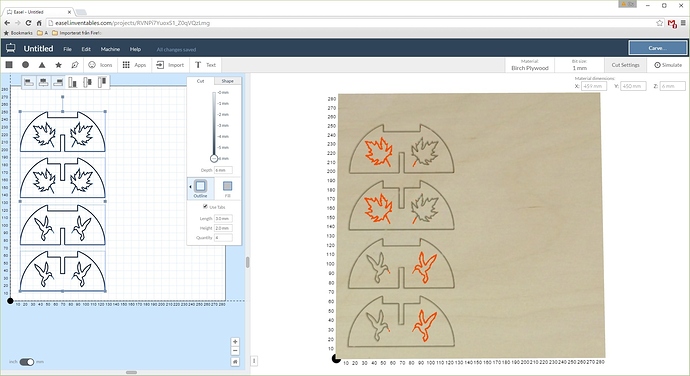Open the Chrome menu
The height and width of the screenshot is (376, 690).
(683, 23)
